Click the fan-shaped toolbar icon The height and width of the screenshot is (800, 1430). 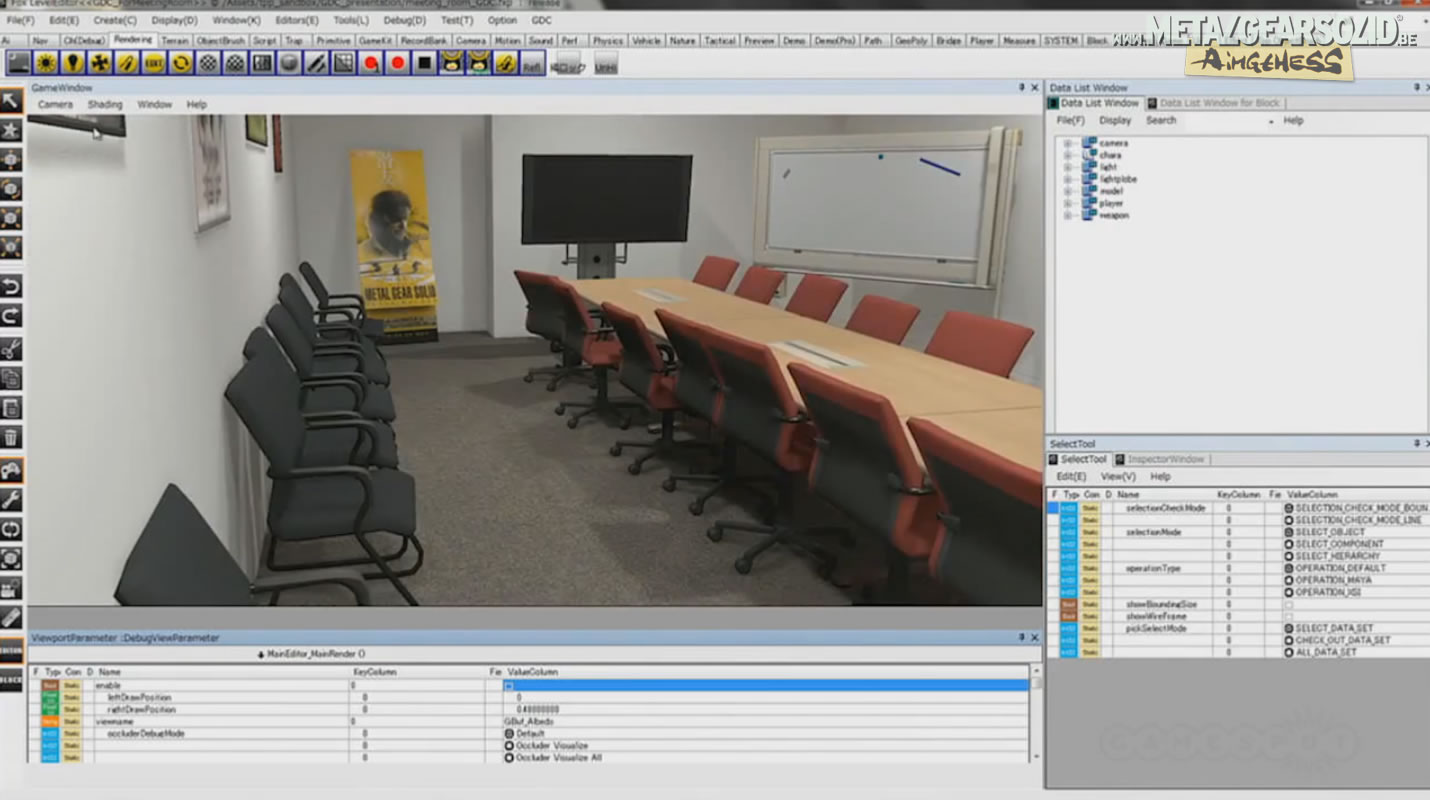click(100, 63)
